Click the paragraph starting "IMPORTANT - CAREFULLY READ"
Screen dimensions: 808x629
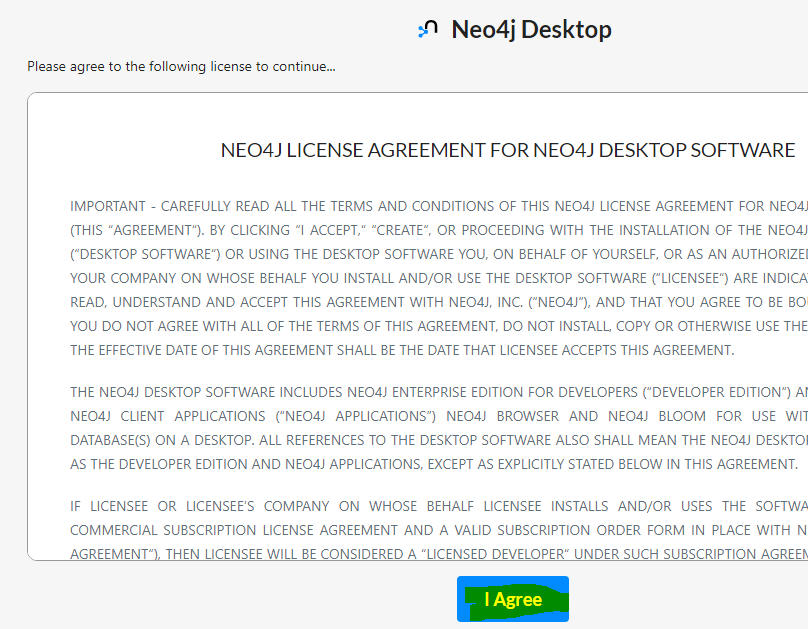[x=439, y=278]
